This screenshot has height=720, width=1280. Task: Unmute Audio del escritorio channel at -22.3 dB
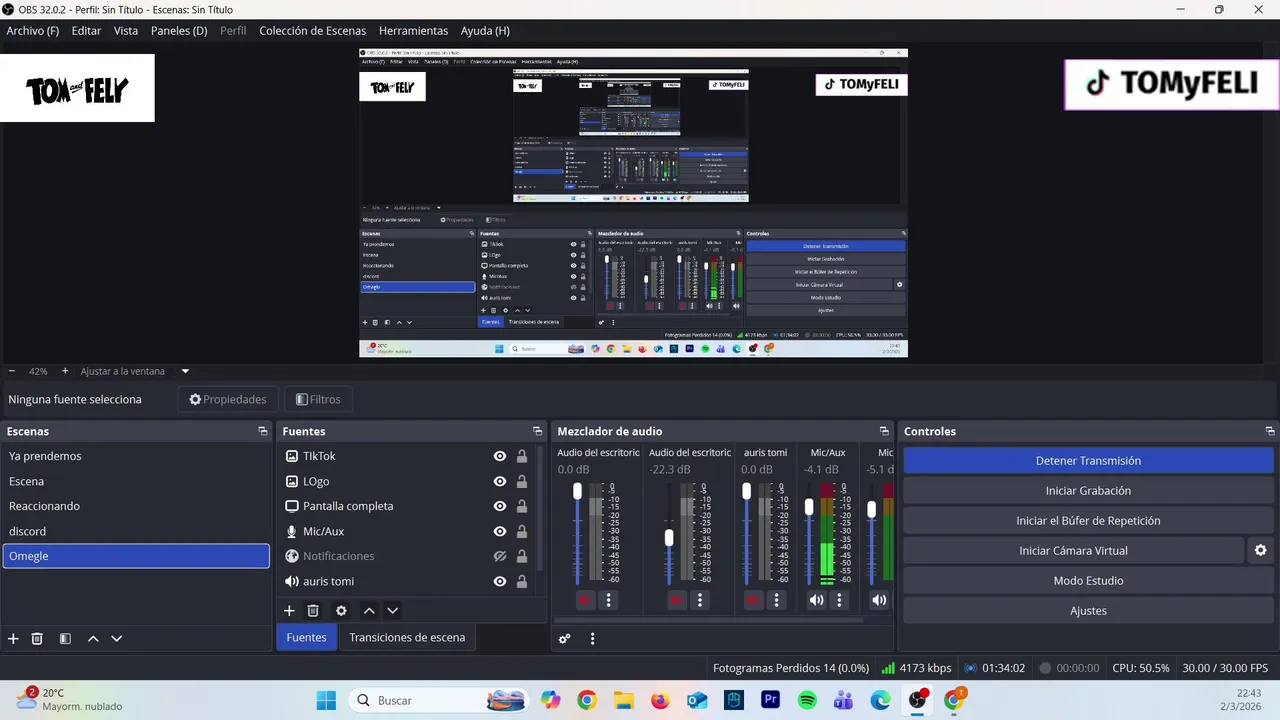tap(677, 600)
